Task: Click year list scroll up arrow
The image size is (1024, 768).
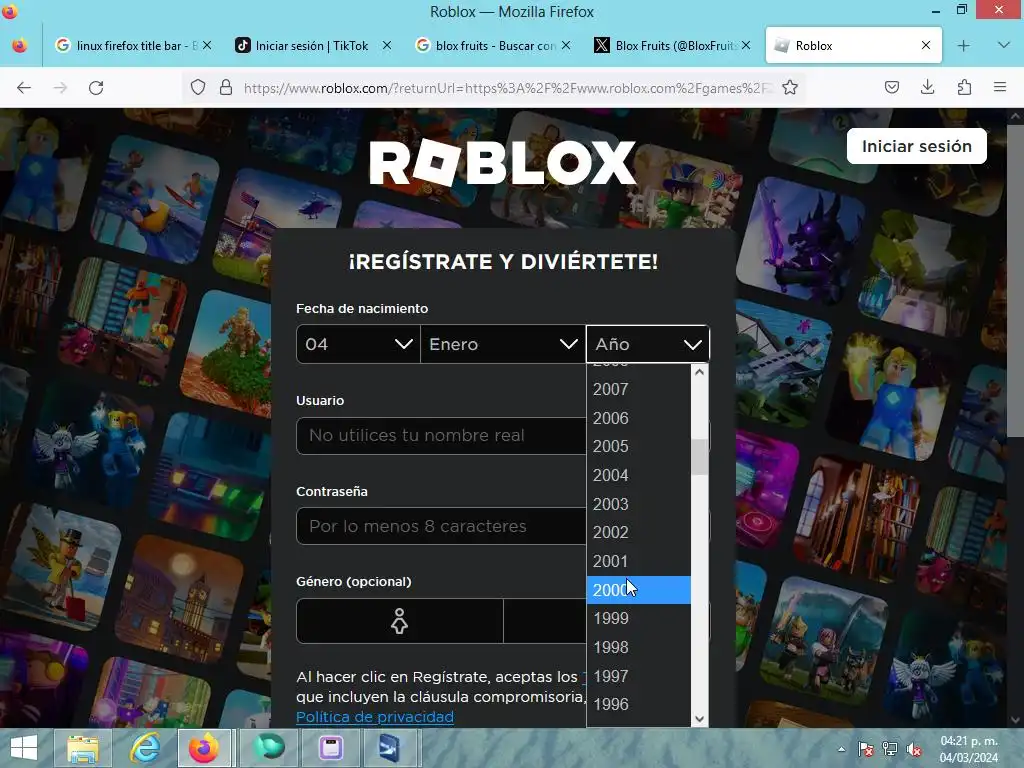Action: 699,372
